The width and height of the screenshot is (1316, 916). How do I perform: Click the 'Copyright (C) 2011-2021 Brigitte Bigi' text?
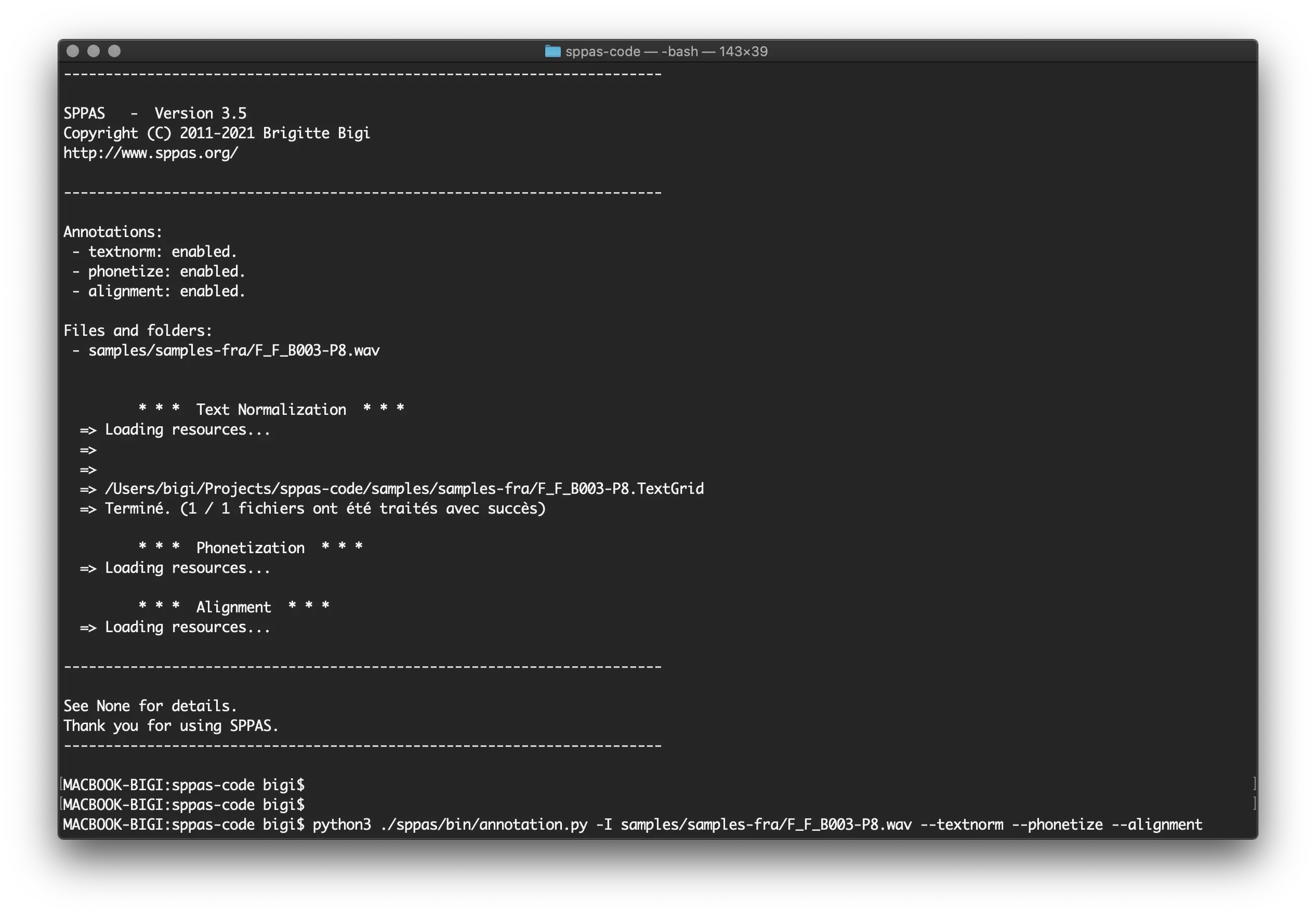pos(217,133)
